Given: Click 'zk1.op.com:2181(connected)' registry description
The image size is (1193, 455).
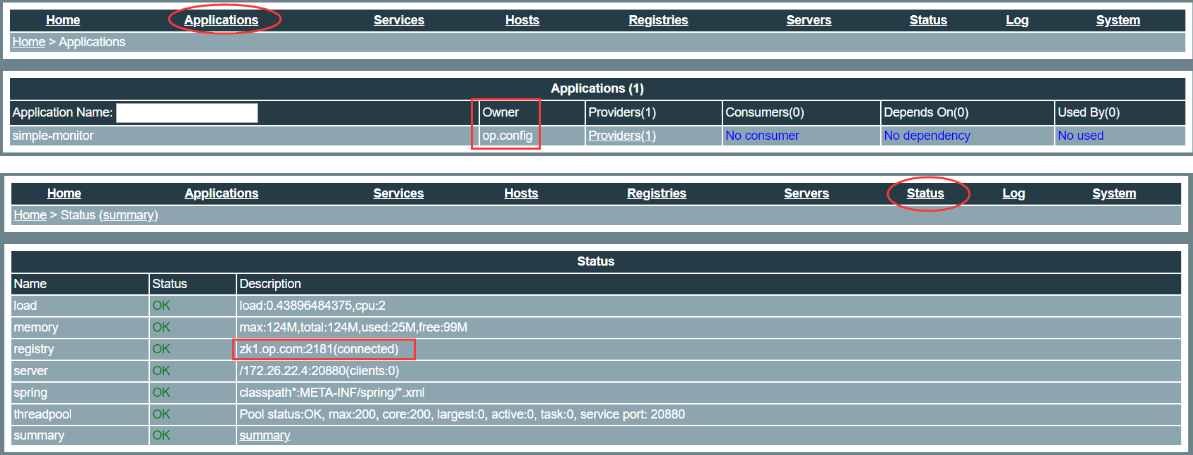Looking at the screenshot, I should click(319, 348).
